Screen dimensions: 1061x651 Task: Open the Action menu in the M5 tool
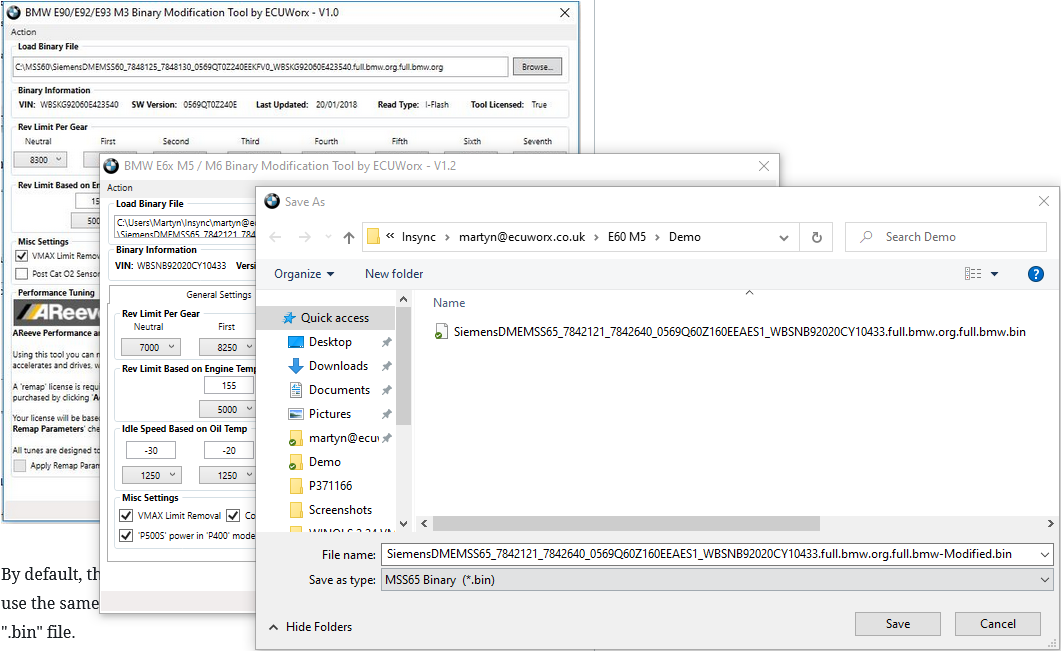pyautogui.click(x=119, y=187)
